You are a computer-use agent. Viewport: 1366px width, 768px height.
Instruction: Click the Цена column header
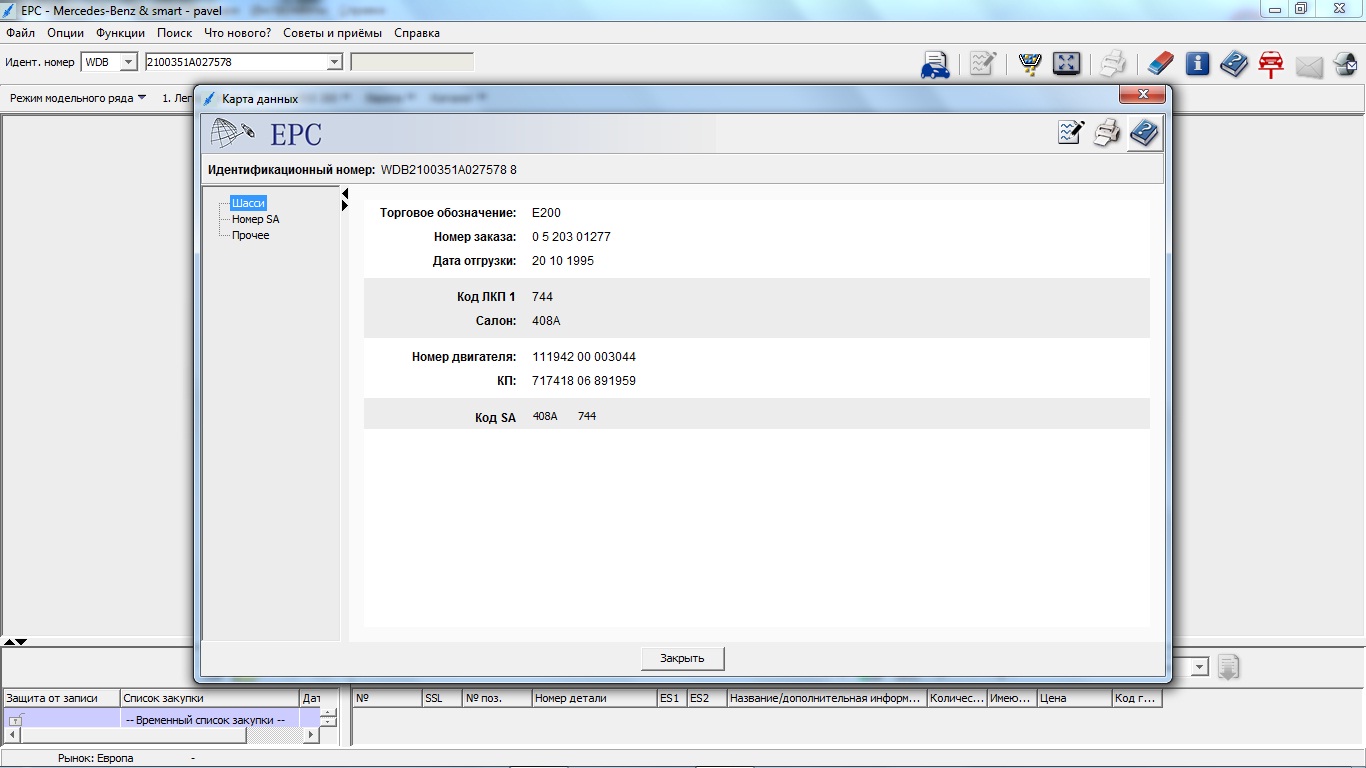(1074, 698)
